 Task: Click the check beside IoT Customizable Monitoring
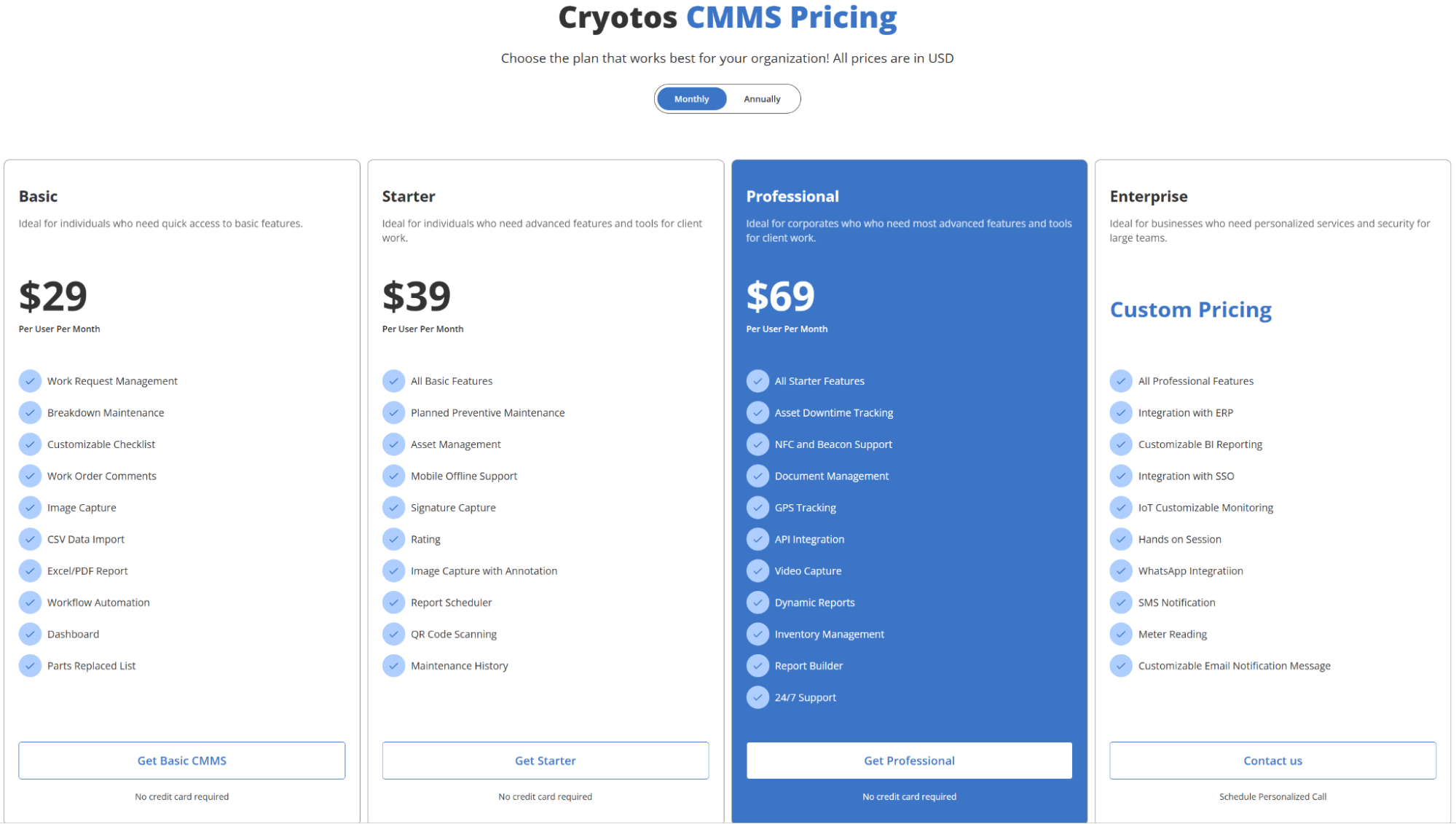pyautogui.click(x=1121, y=507)
